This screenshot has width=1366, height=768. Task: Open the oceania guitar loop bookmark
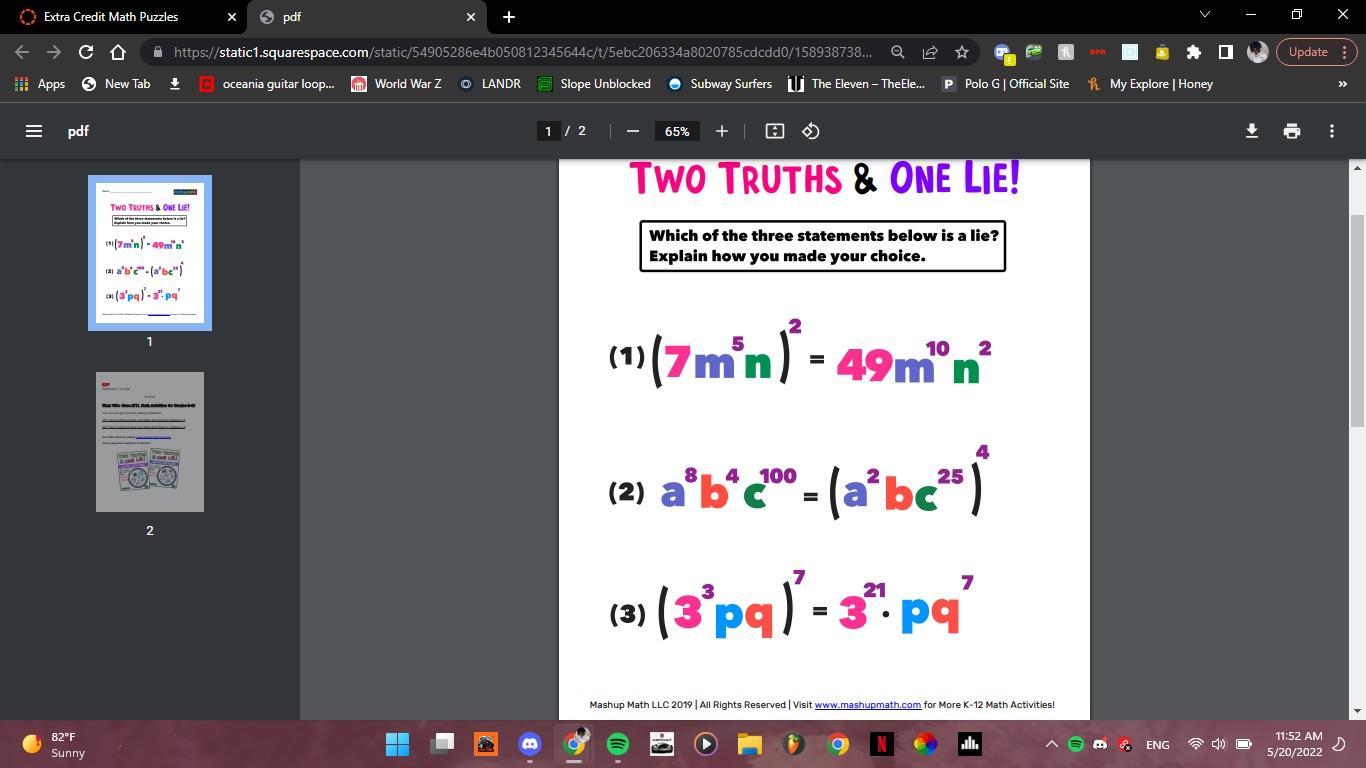267,84
